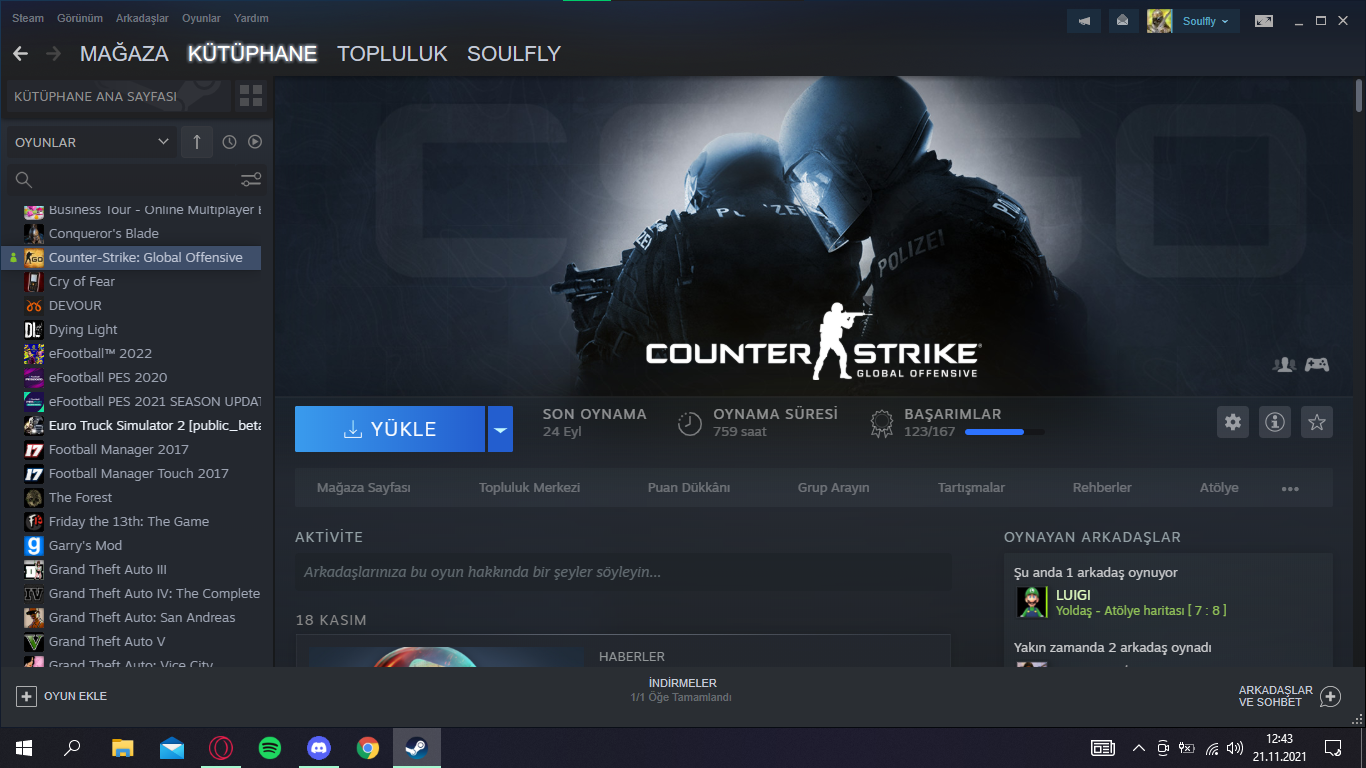
Task: Toggle the ready-to-play filter
Action: [x=255, y=142]
